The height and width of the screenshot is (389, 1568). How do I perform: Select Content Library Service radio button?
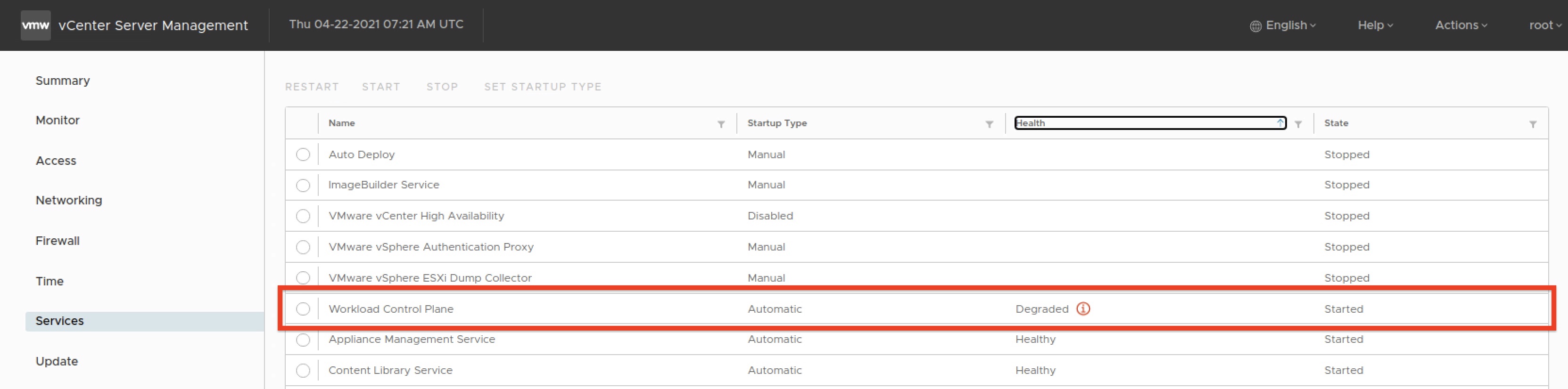(x=303, y=370)
